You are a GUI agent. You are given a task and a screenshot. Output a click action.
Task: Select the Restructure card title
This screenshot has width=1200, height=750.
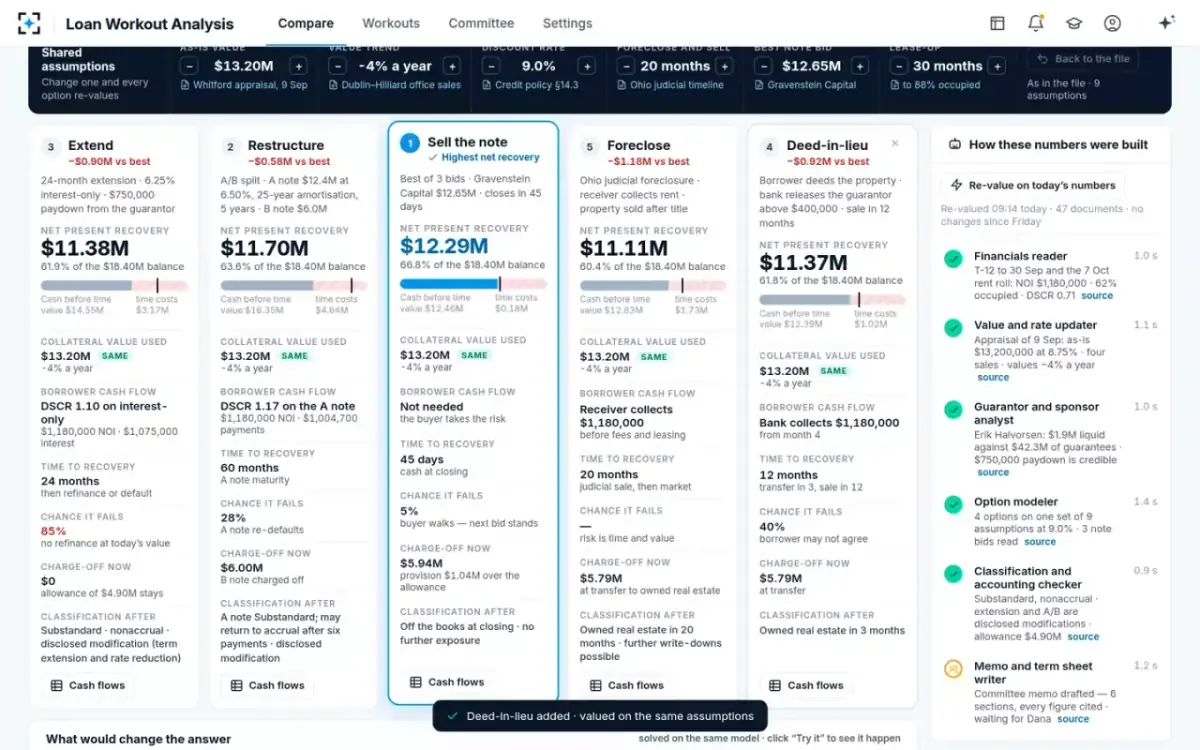286,146
